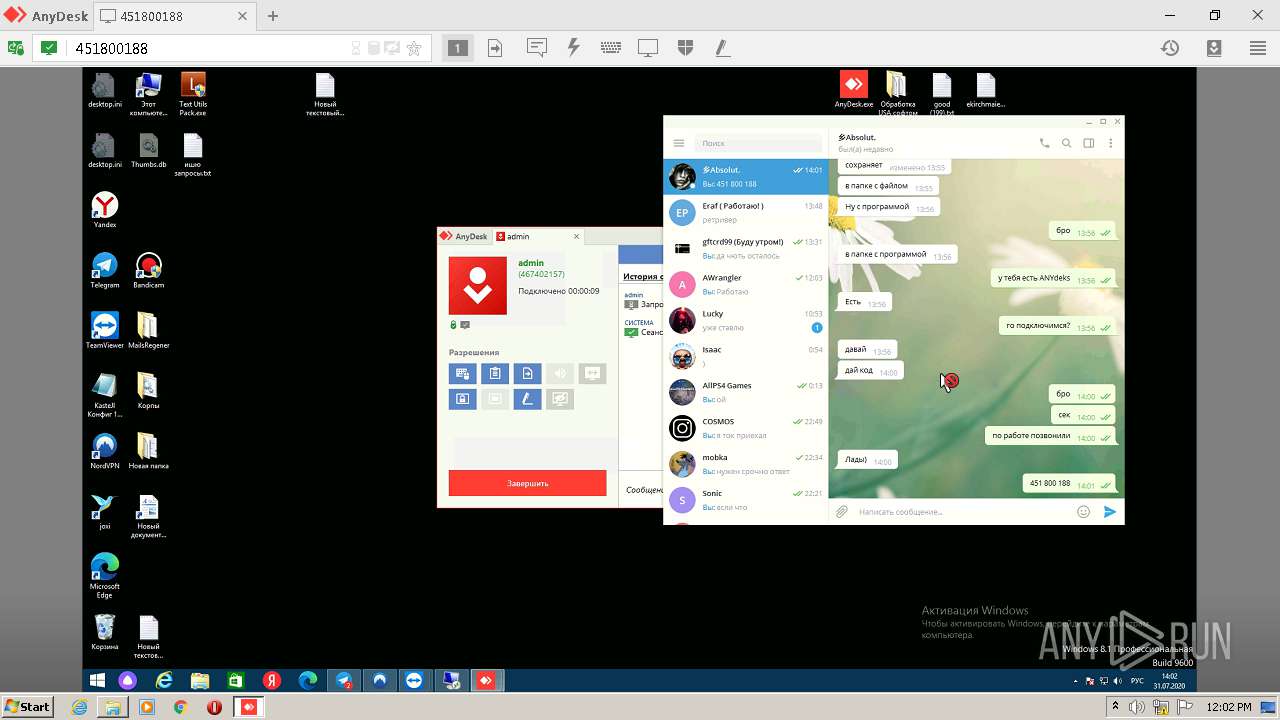Toggle keyboard and mouse permission
1280x720 pixels.
[462, 373]
